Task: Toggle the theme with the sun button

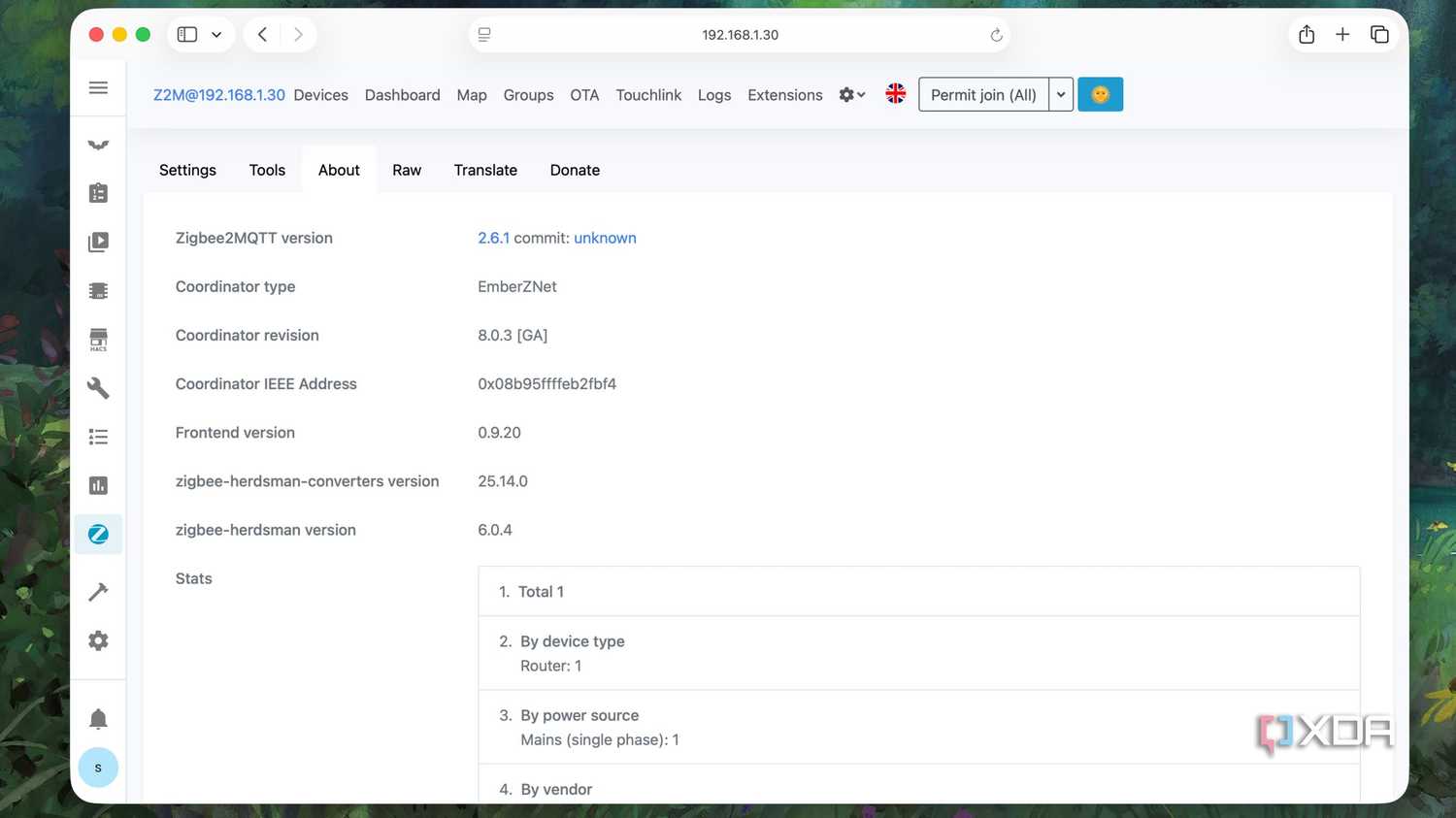Action: (x=1100, y=94)
